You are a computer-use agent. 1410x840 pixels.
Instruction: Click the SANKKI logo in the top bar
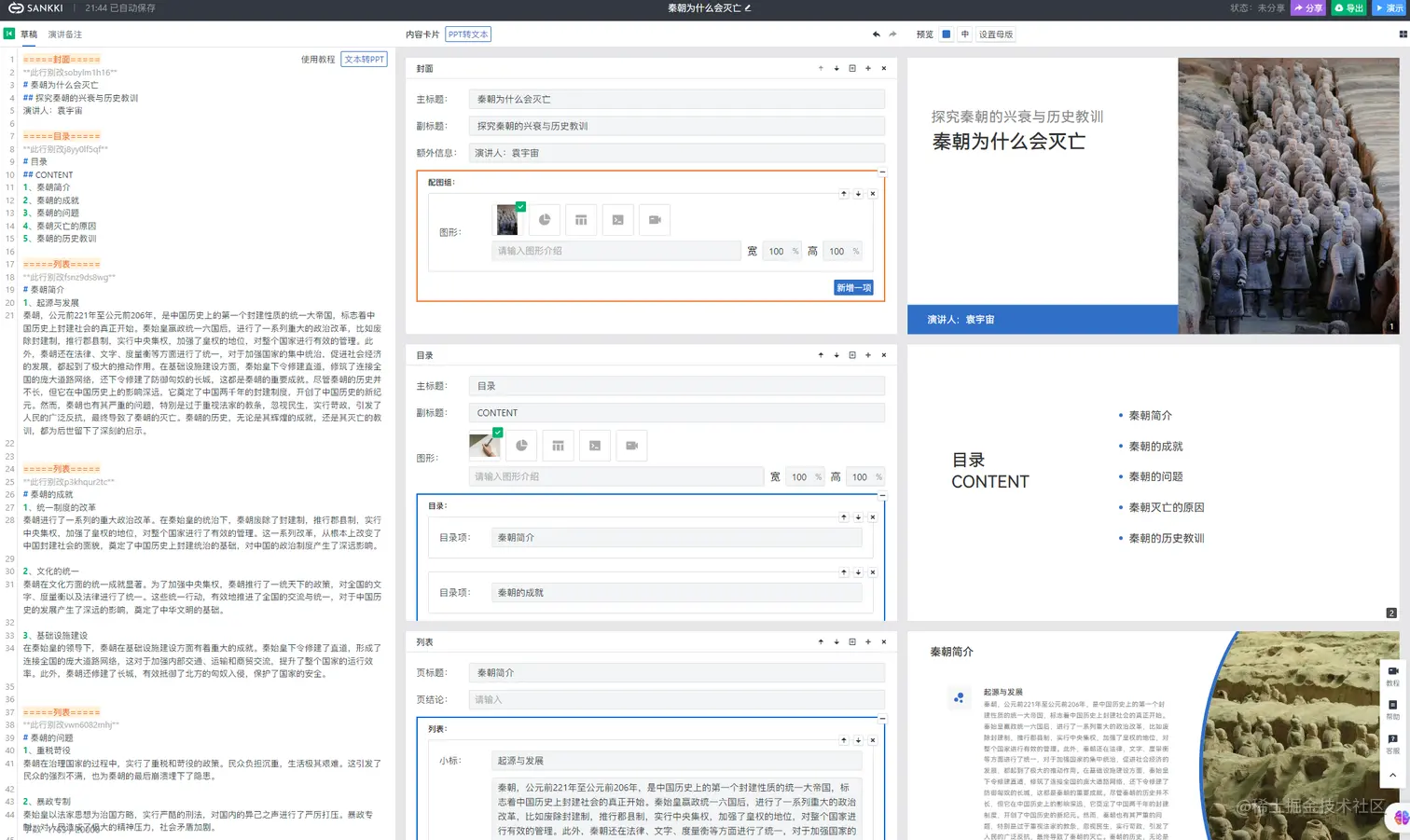point(35,7)
